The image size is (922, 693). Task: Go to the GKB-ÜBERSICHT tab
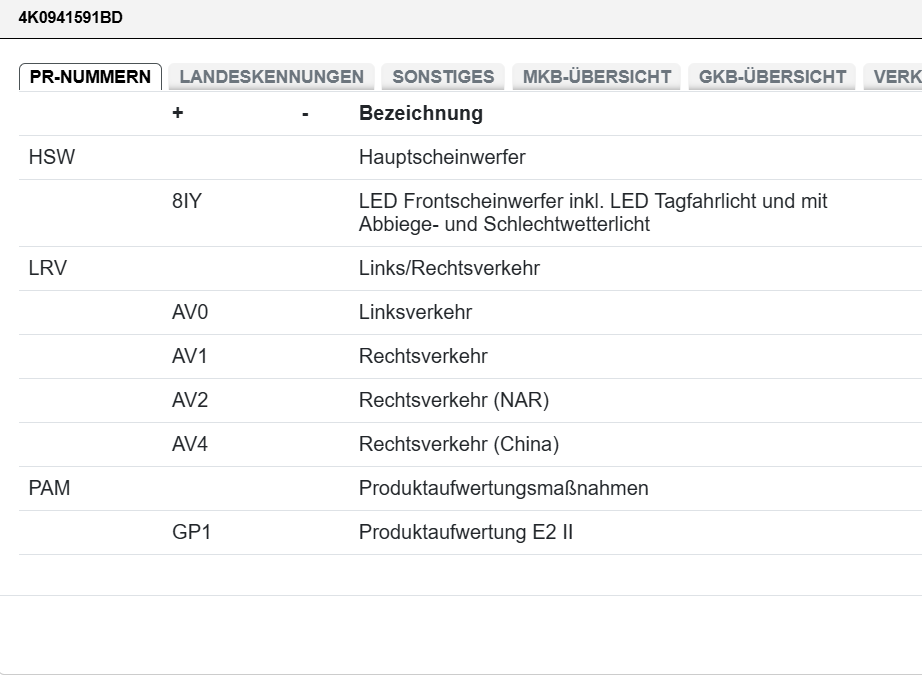772,77
